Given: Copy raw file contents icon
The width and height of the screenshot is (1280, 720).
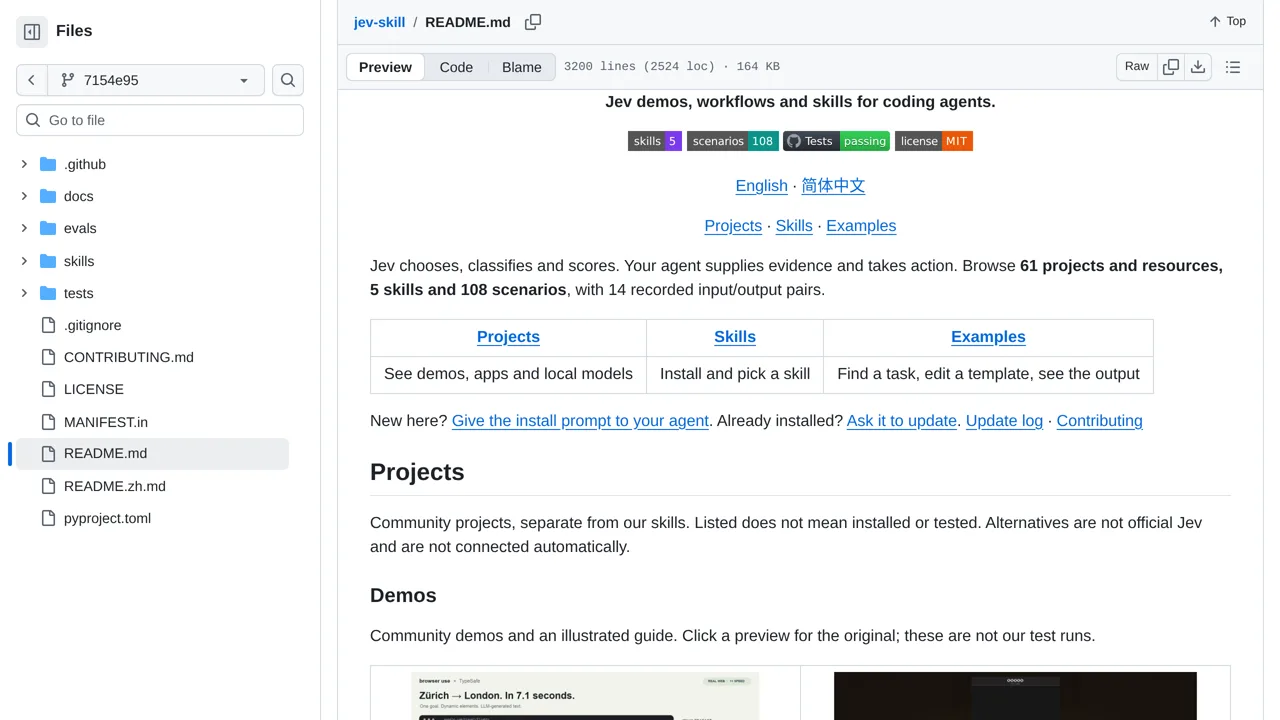Looking at the screenshot, I should point(1171,67).
